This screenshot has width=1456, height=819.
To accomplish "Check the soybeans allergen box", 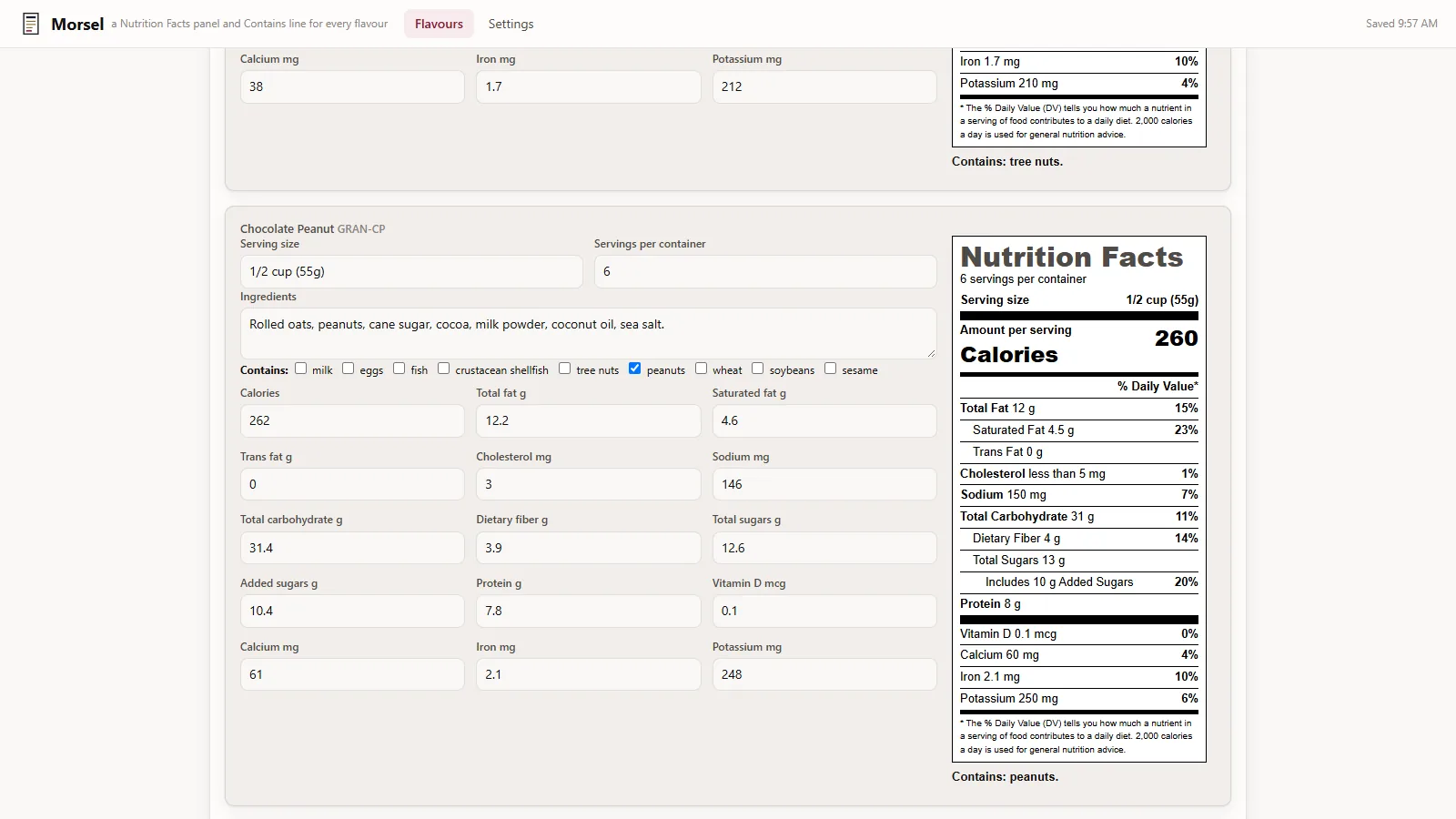I will (757, 369).
